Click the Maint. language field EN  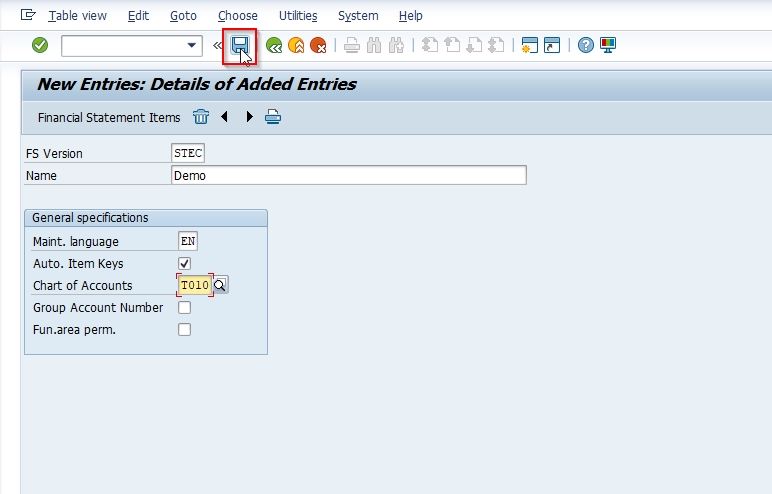click(188, 241)
